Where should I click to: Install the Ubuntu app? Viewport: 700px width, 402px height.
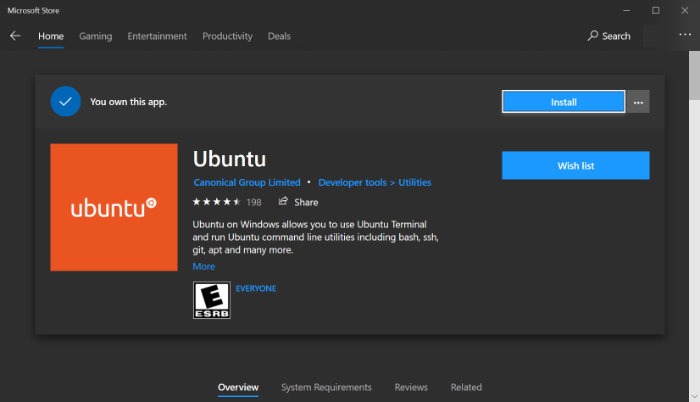[563, 102]
